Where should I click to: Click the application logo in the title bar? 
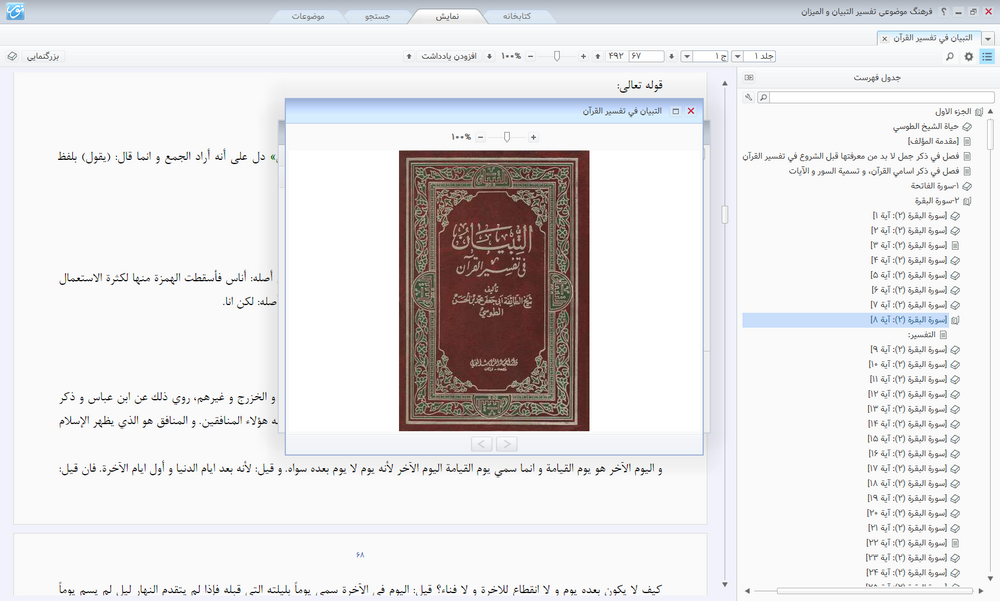coord(15,11)
